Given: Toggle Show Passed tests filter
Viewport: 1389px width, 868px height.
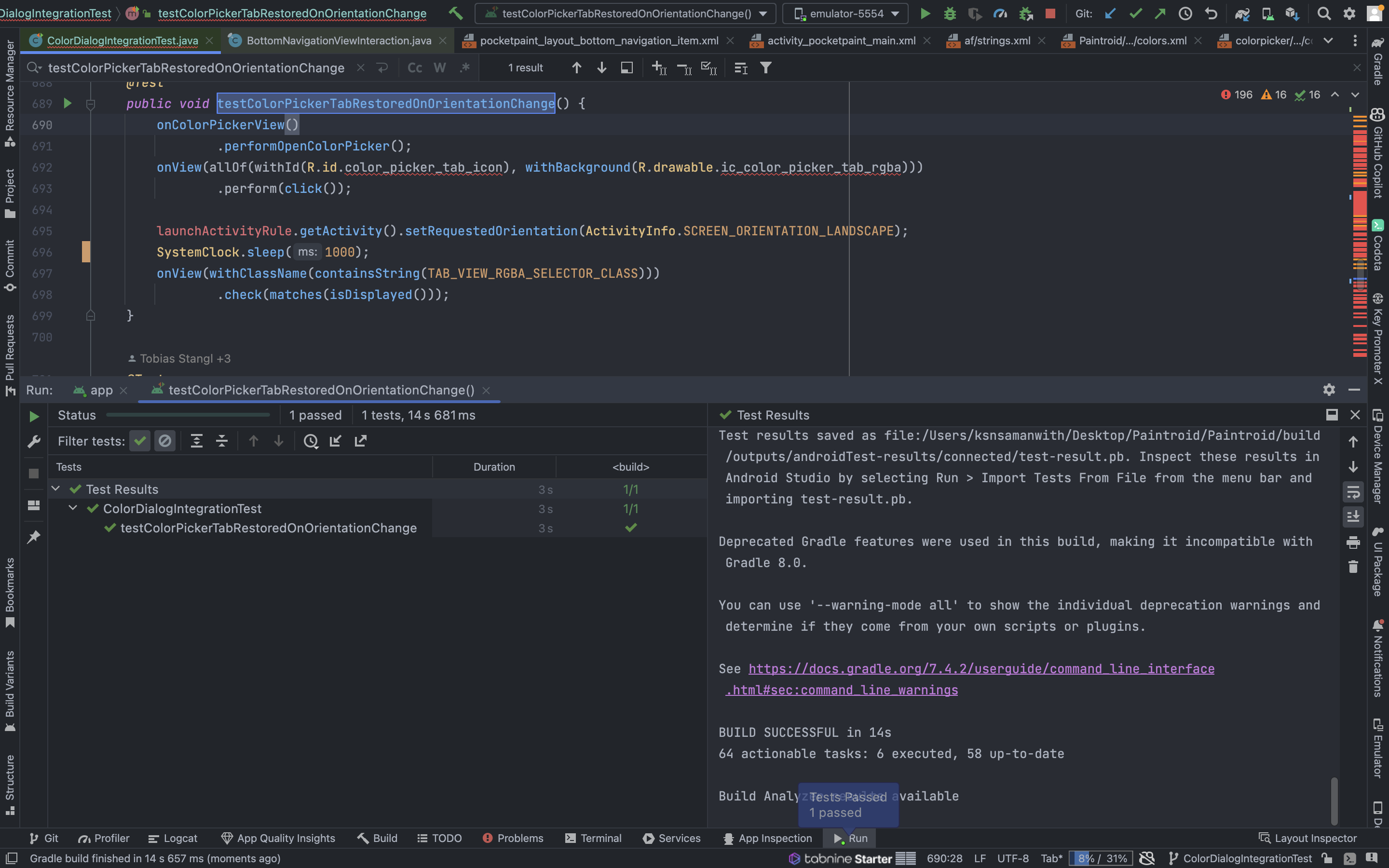Looking at the screenshot, I should [139, 441].
